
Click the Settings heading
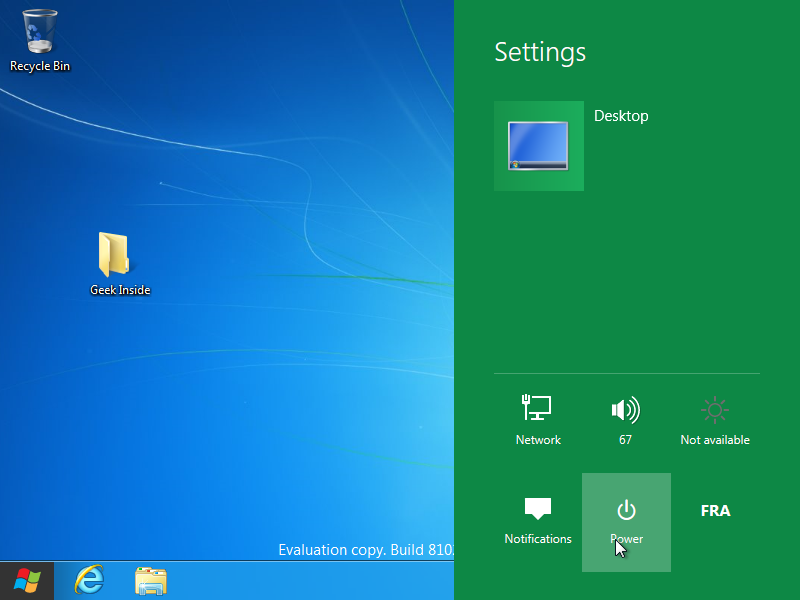540,52
